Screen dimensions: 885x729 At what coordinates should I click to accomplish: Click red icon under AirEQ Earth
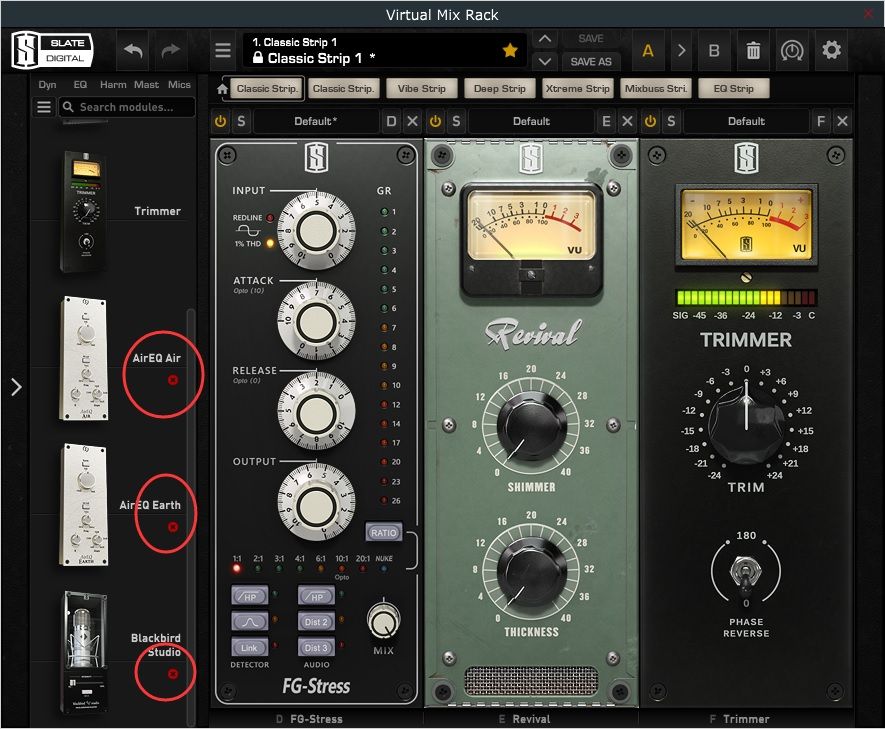[x=173, y=526]
